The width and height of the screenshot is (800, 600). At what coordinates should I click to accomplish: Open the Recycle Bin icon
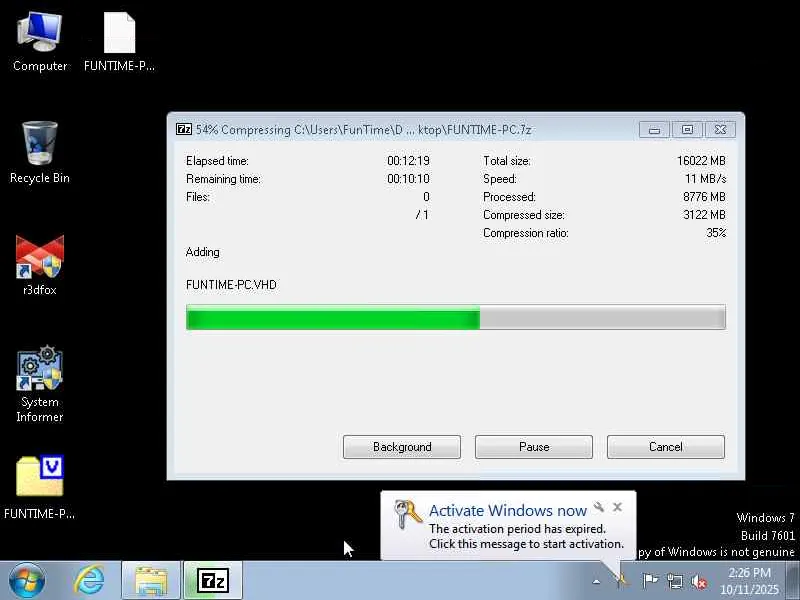click(x=40, y=152)
